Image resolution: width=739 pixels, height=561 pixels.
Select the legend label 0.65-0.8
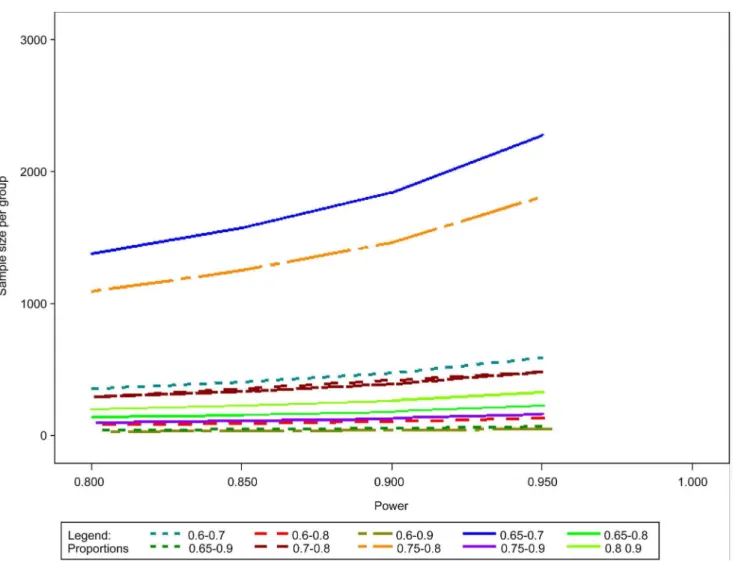point(626,536)
